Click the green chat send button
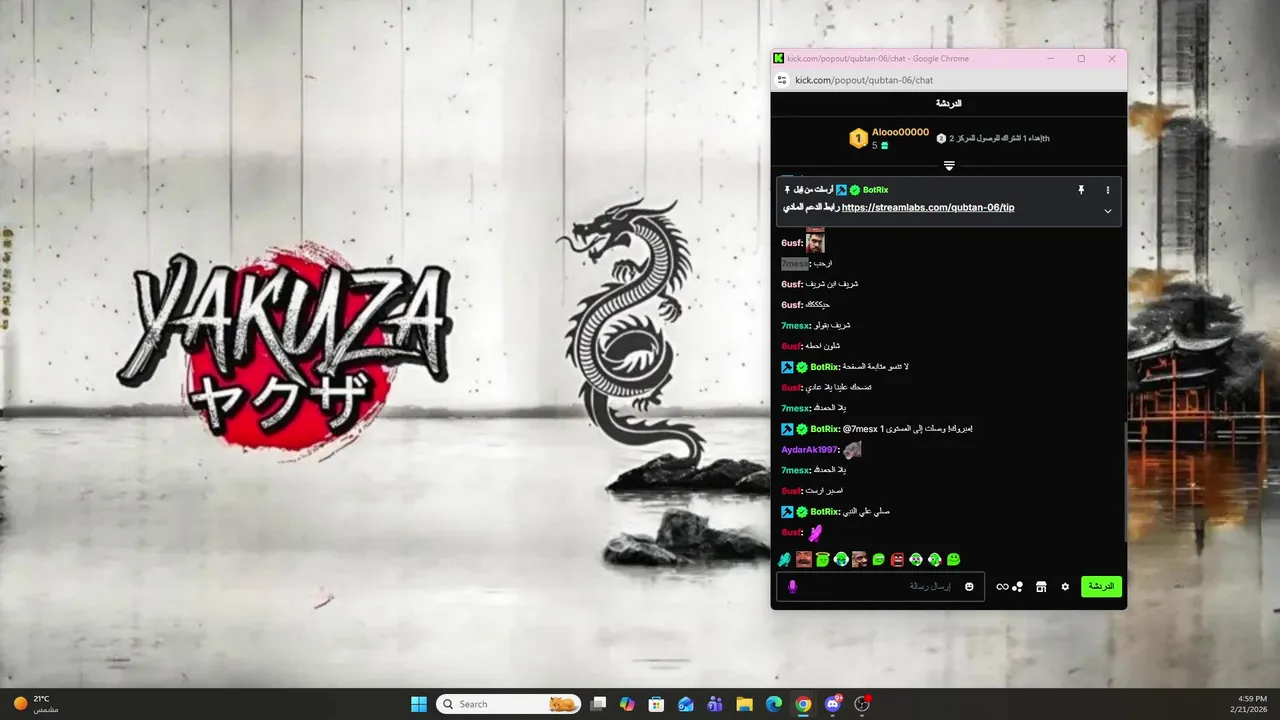 (1101, 586)
